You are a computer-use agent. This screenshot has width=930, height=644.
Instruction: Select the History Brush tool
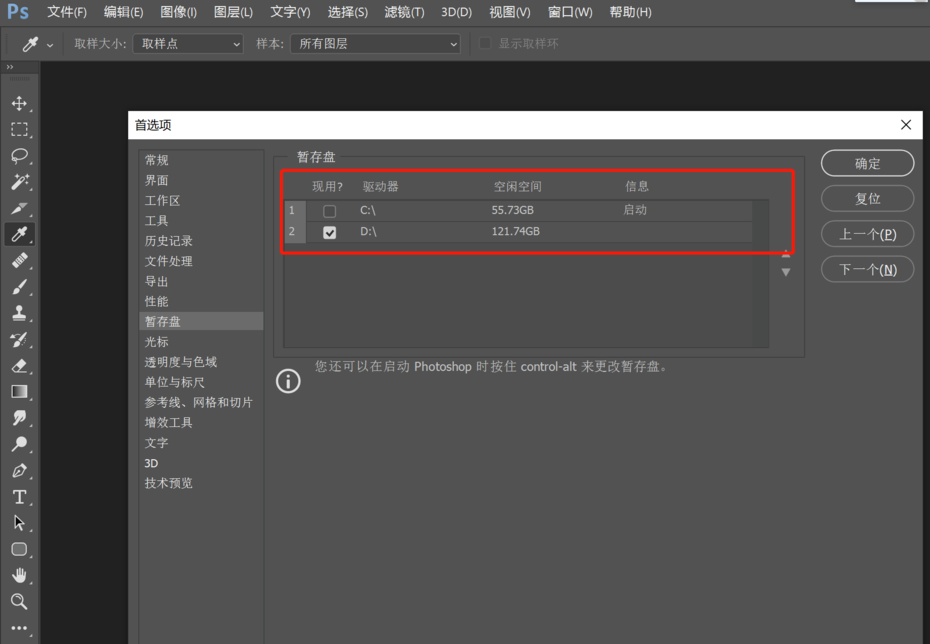pyautogui.click(x=19, y=339)
